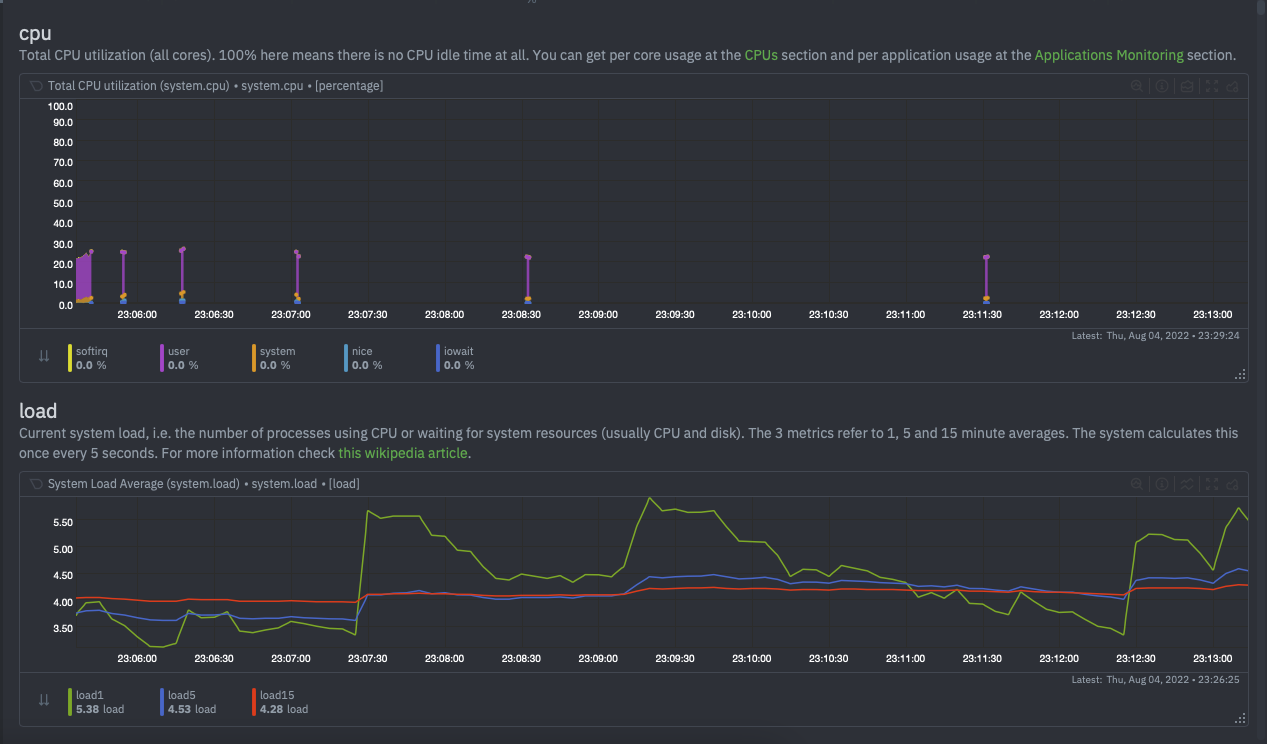Image resolution: width=1267 pixels, height=744 pixels.
Task: Click the info icon on the CPU chart
Action: click(x=1161, y=86)
